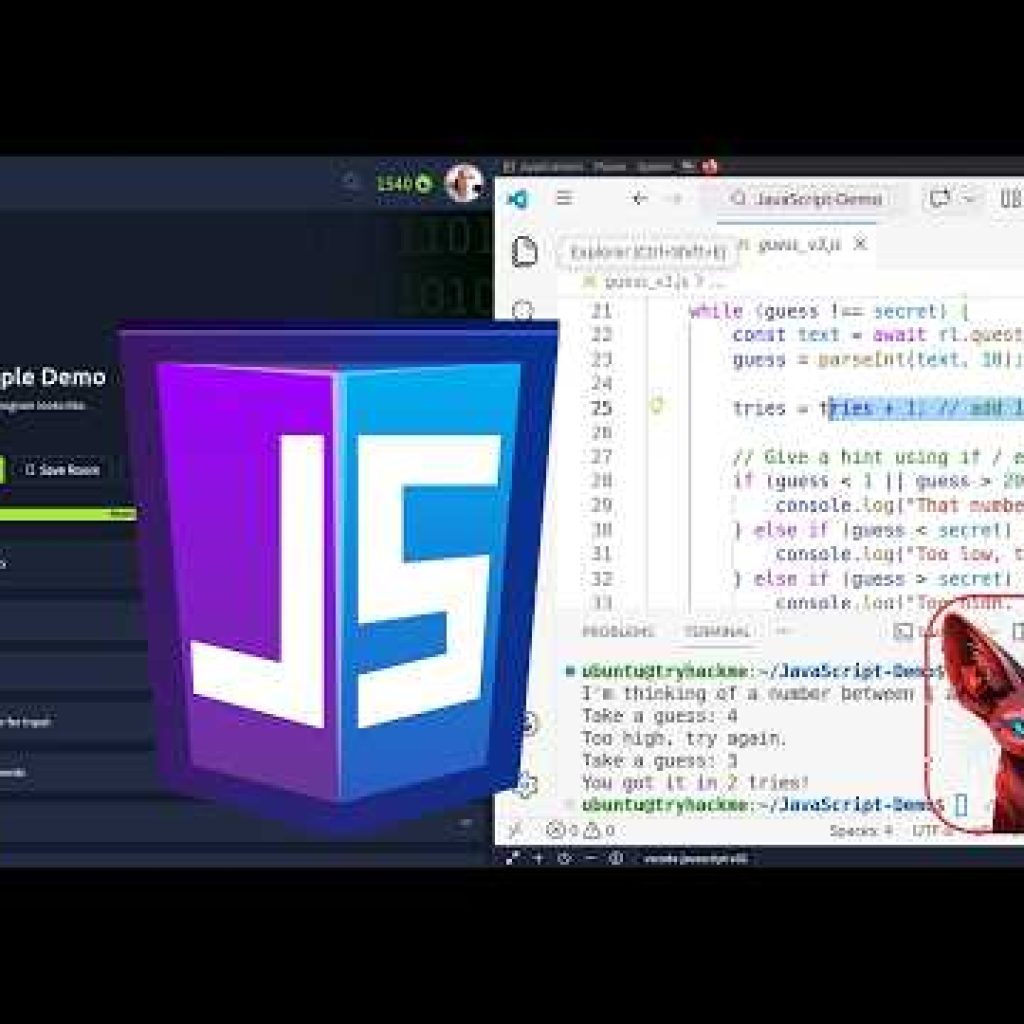Open the Places menu in top panel
This screenshot has width=1024, height=1024.
coord(609,167)
